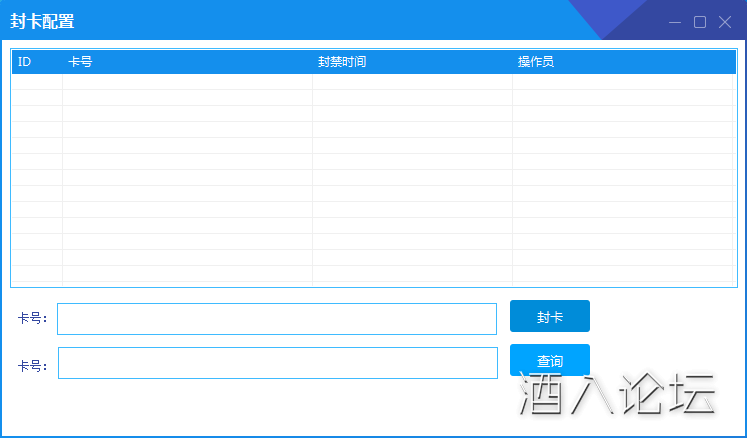Focus the 卡号 input beside 封卡 button
The width and height of the screenshot is (747, 438).
pos(277,319)
